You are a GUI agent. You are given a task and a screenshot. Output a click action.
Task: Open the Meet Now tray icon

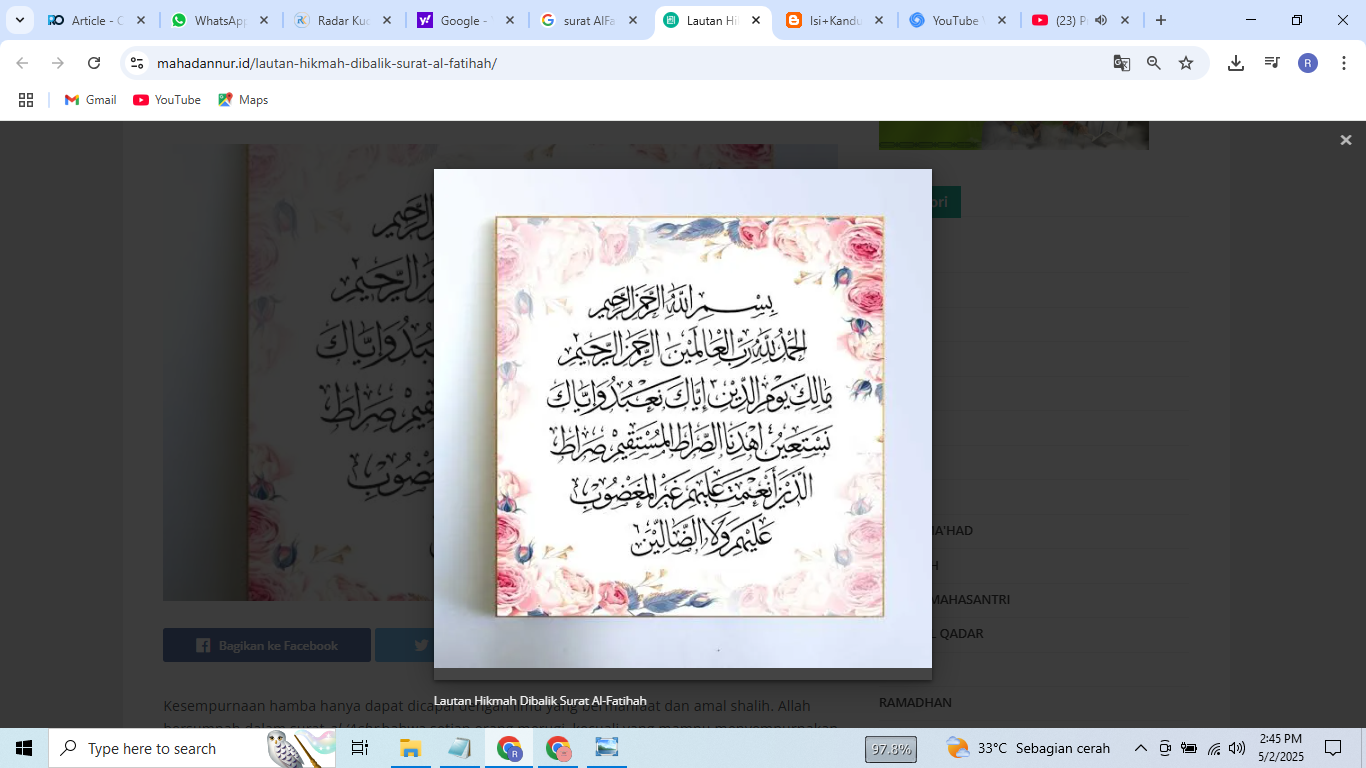tap(1165, 748)
